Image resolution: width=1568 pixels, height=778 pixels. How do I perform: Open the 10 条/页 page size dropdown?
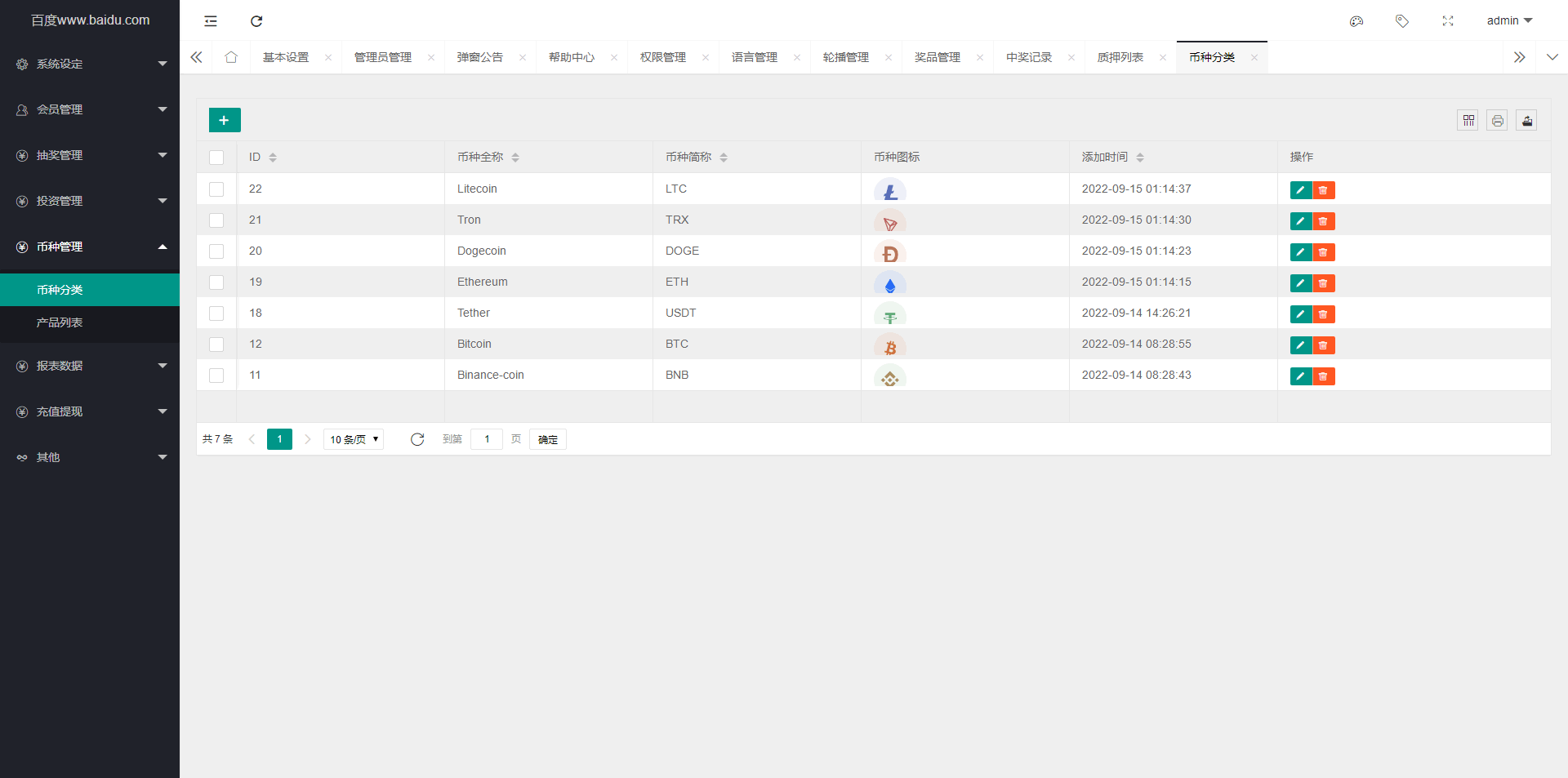pos(354,439)
